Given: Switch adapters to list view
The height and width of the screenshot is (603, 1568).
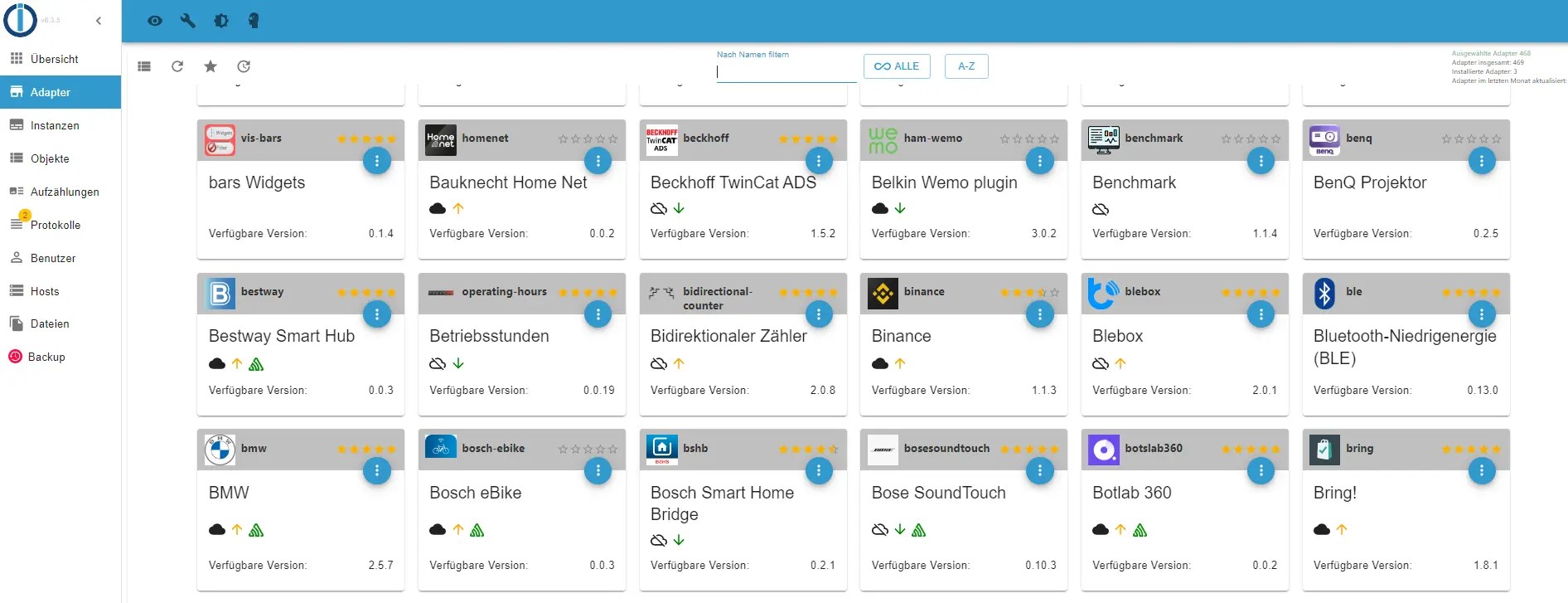Looking at the screenshot, I should pyautogui.click(x=144, y=66).
